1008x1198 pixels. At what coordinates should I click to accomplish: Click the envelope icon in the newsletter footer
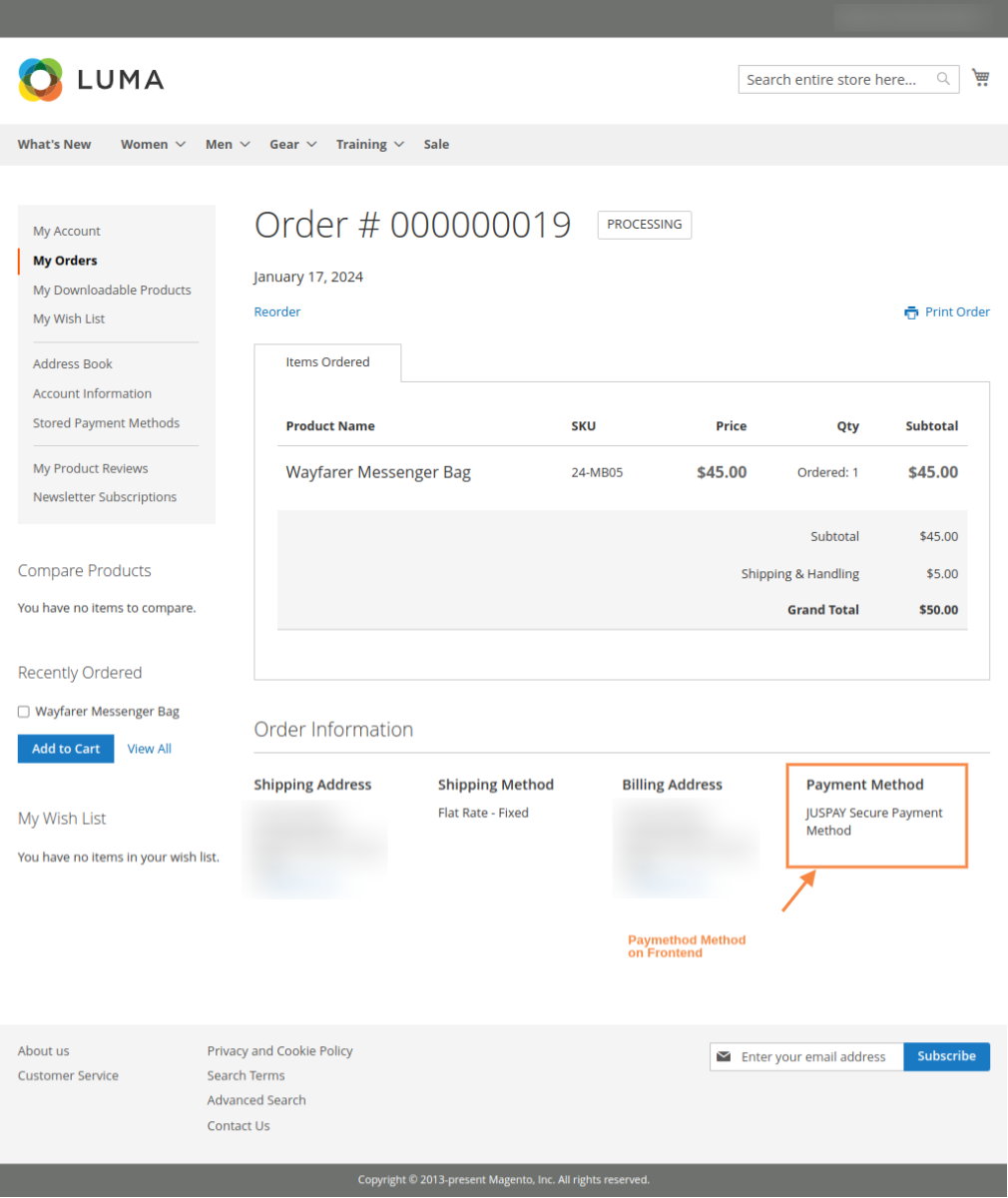[x=724, y=1056]
